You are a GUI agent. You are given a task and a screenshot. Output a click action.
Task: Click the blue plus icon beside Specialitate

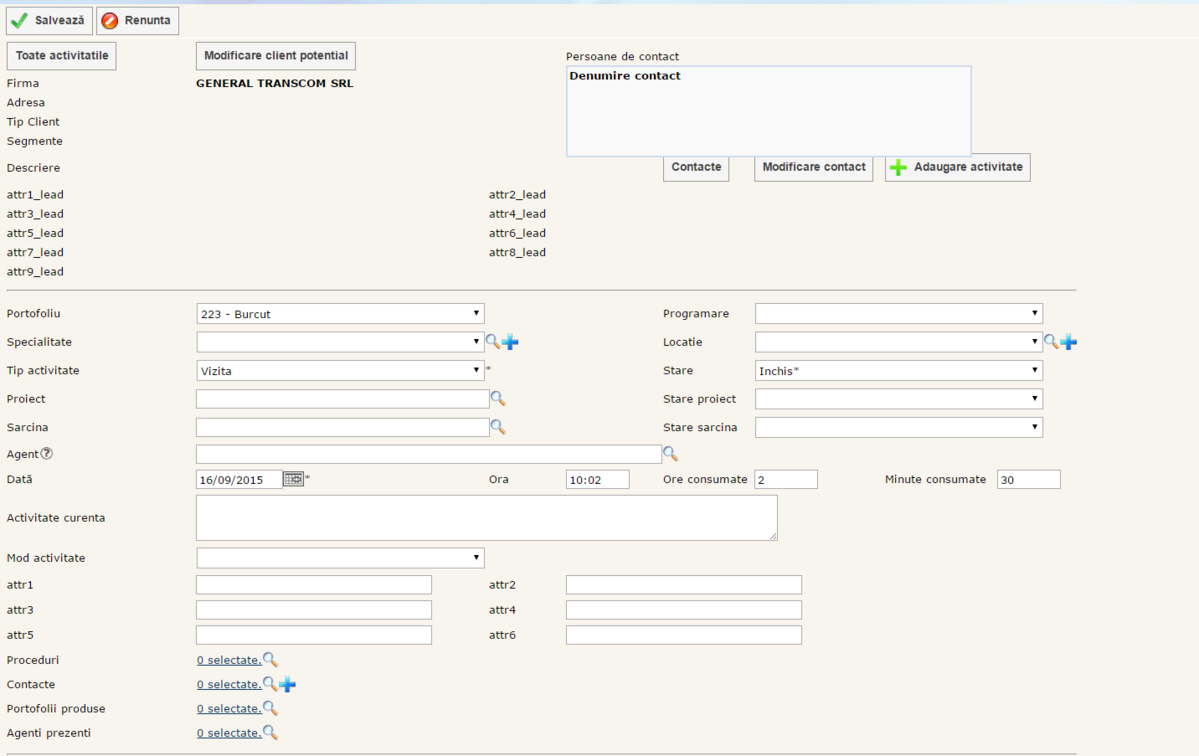511,342
